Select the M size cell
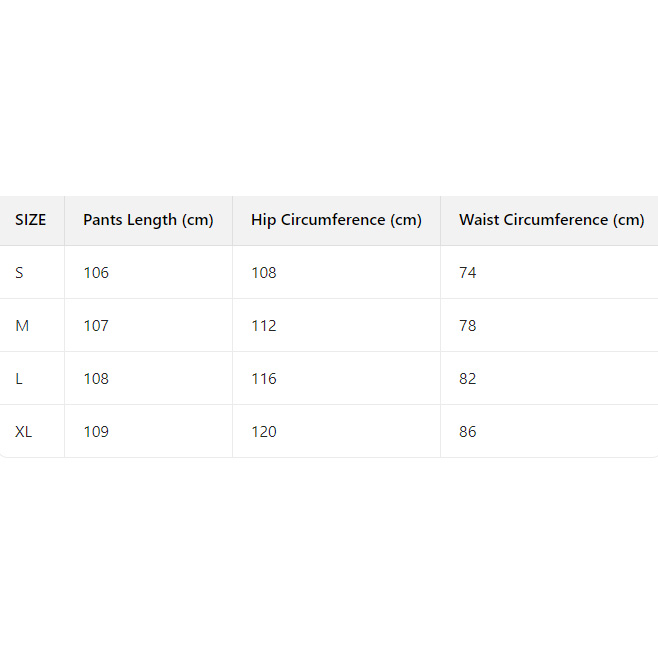 (x=21, y=326)
